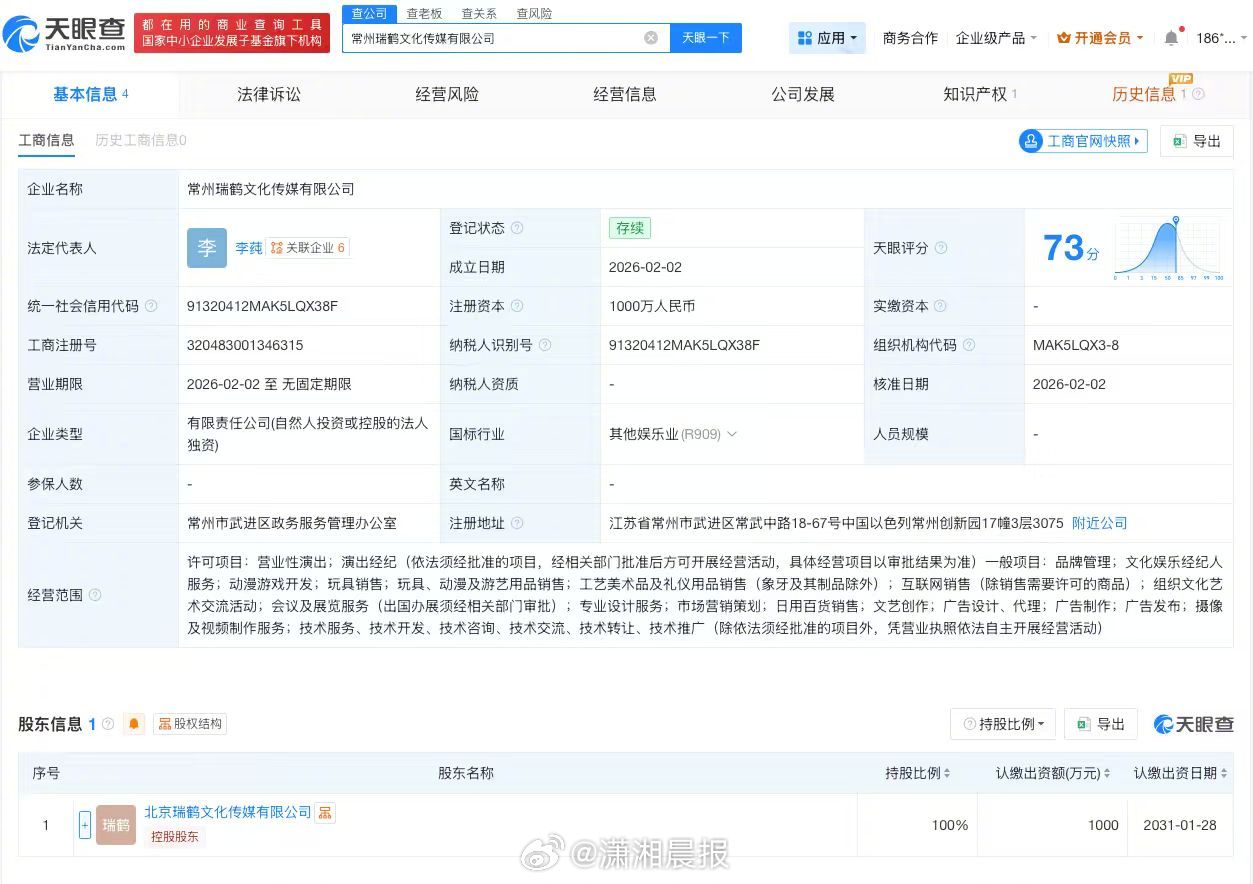Click the company name search input field

(x=490, y=38)
